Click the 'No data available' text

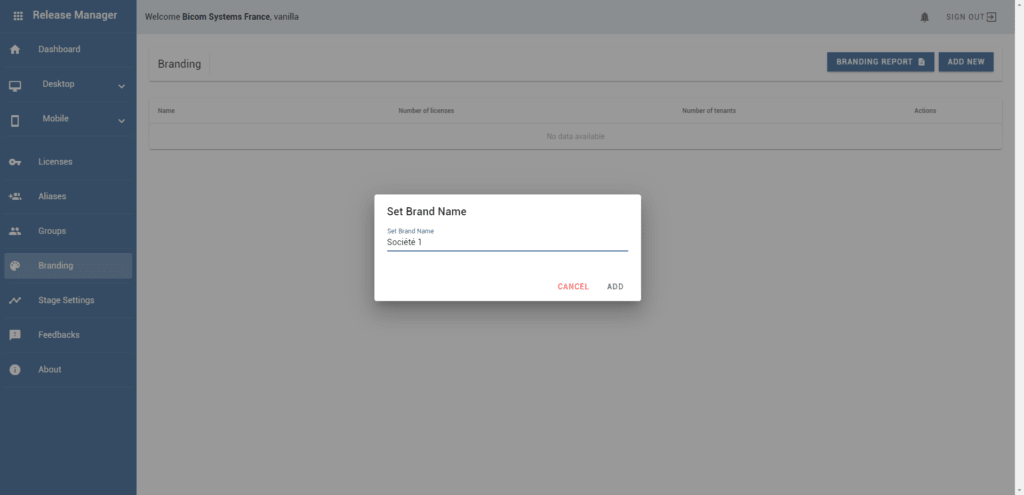pos(575,136)
